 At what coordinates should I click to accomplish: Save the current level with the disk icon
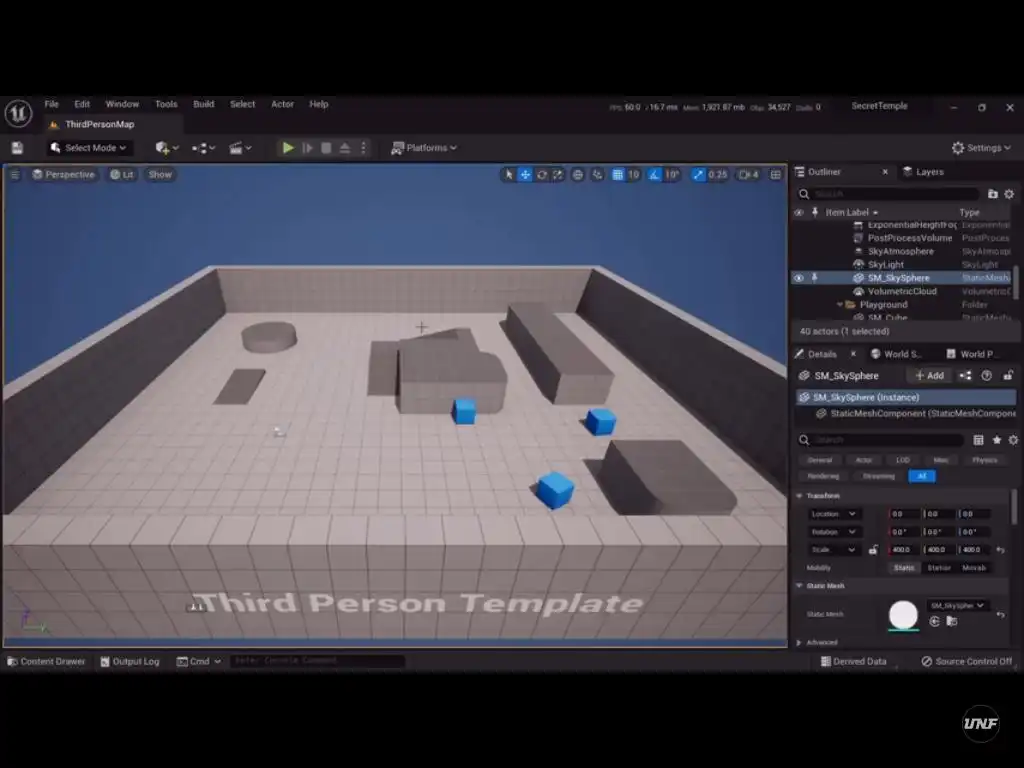[17, 148]
